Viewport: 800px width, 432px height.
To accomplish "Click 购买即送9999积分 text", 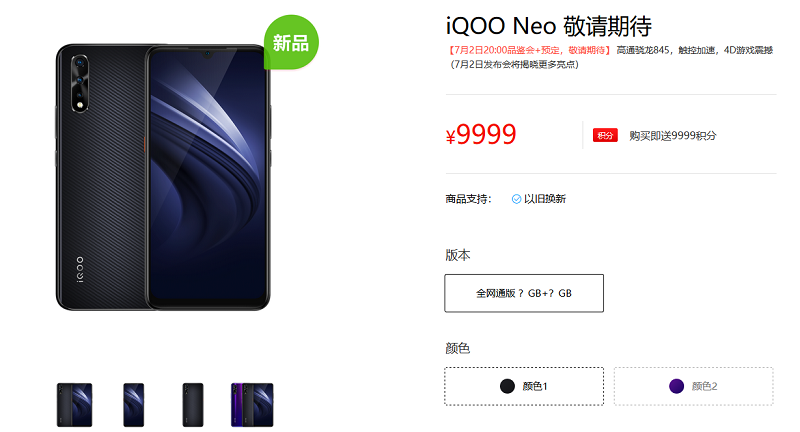I will 672,136.
